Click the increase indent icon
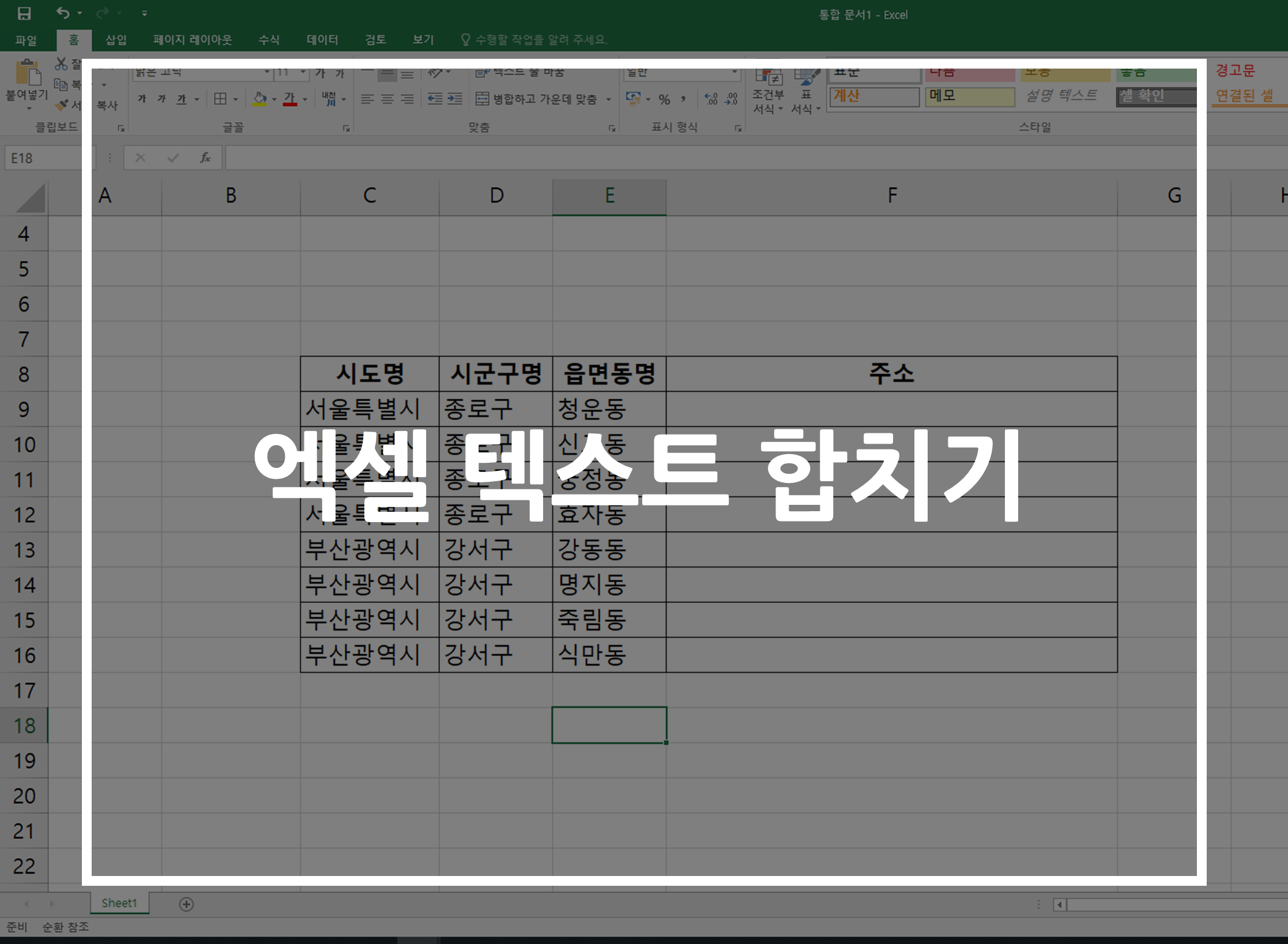 455,99
